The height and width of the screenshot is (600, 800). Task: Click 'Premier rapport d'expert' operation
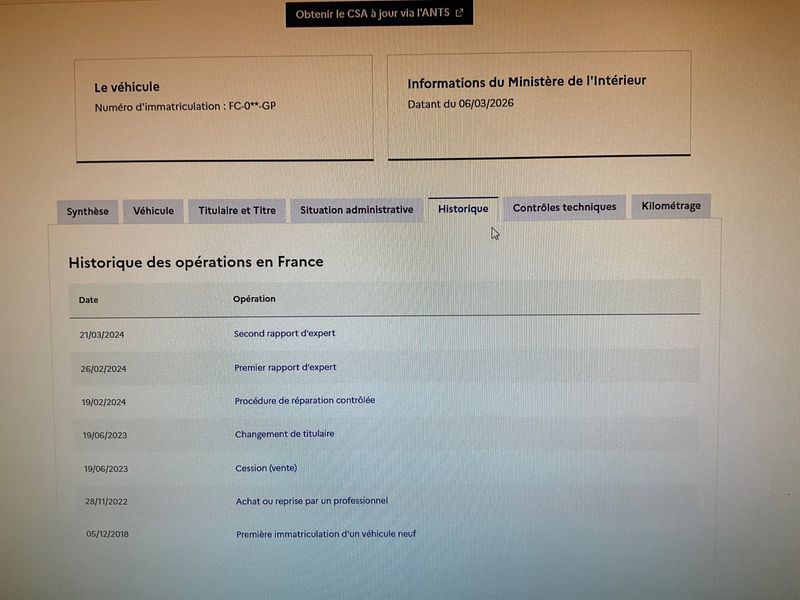pyautogui.click(x=285, y=367)
